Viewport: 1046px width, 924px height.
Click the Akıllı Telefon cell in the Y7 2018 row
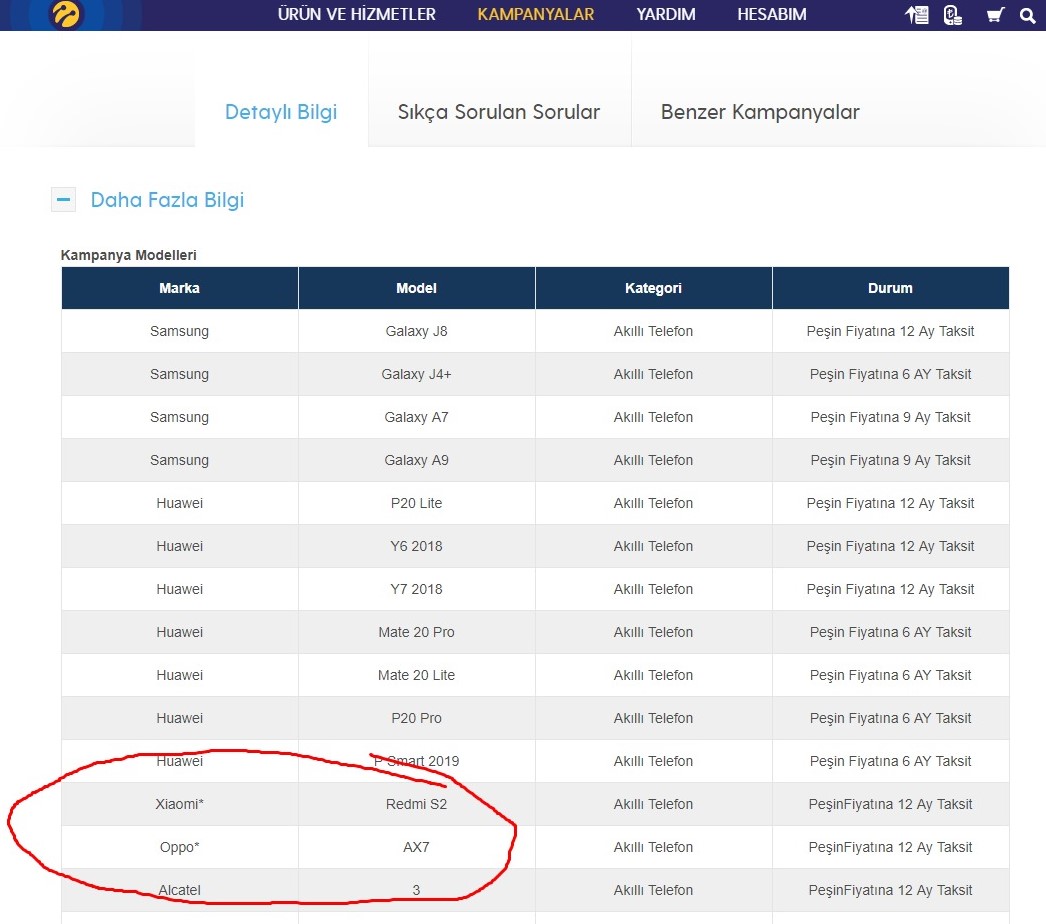click(653, 589)
